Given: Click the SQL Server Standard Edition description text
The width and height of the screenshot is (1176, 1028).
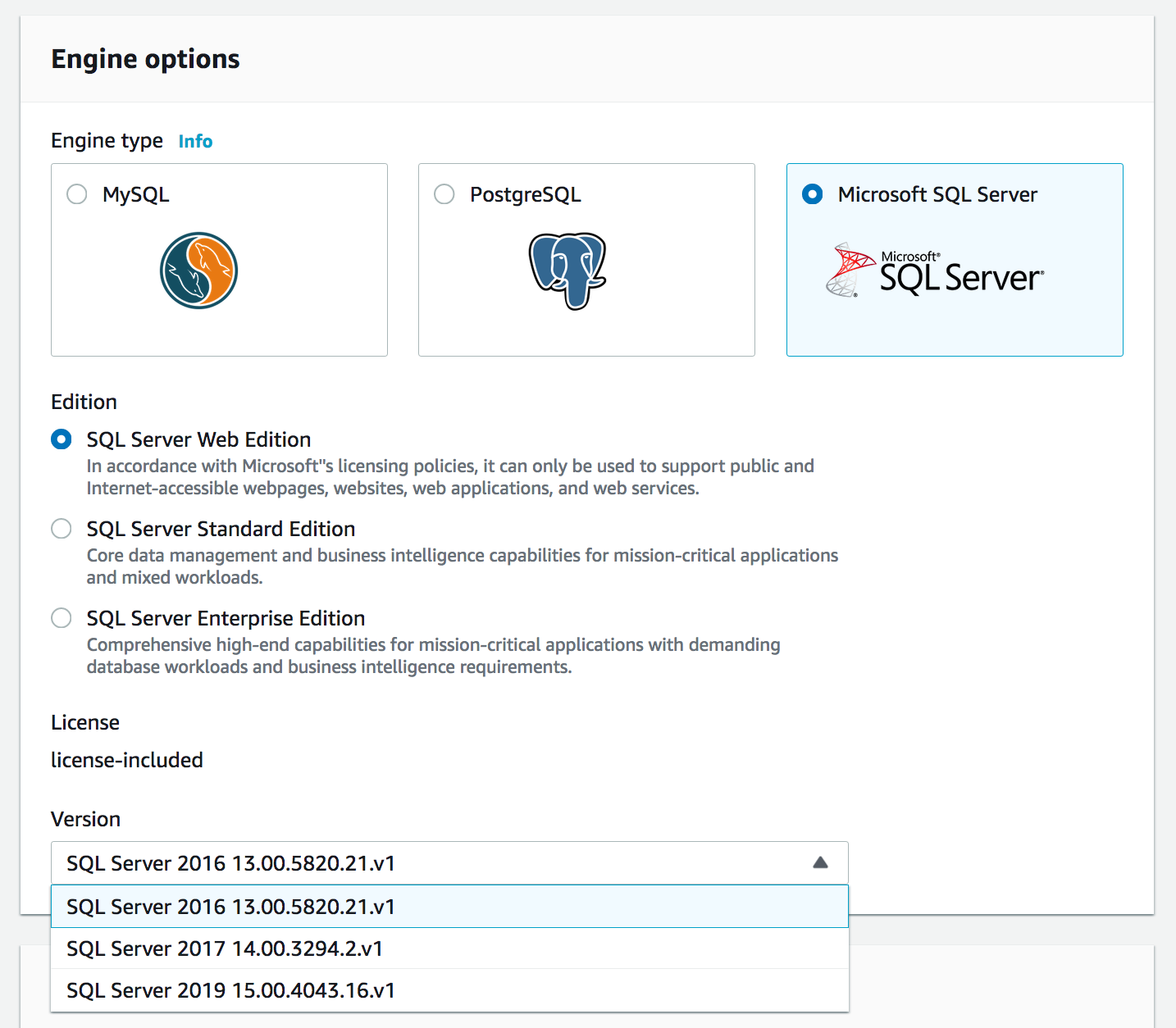Looking at the screenshot, I should point(462,566).
